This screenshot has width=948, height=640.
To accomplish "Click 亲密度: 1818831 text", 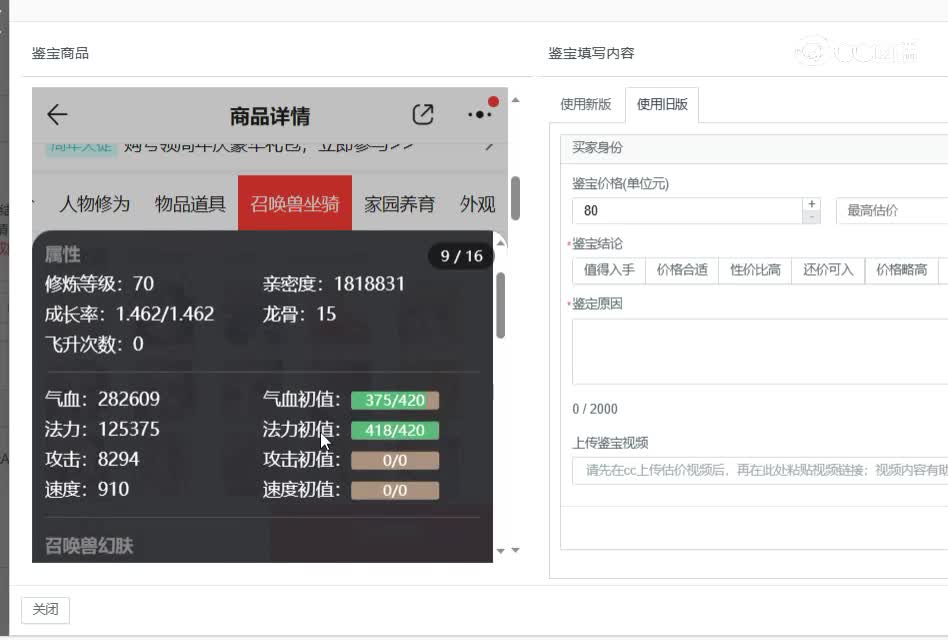I will (333, 283).
